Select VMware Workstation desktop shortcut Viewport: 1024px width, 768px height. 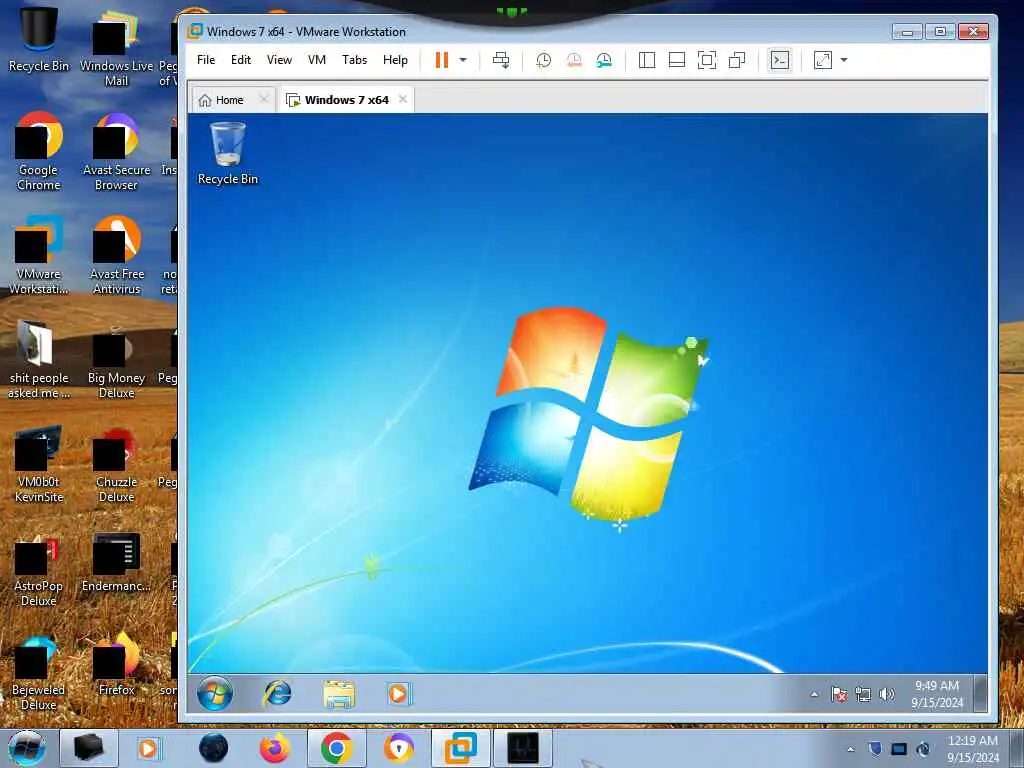pos(39,255)
